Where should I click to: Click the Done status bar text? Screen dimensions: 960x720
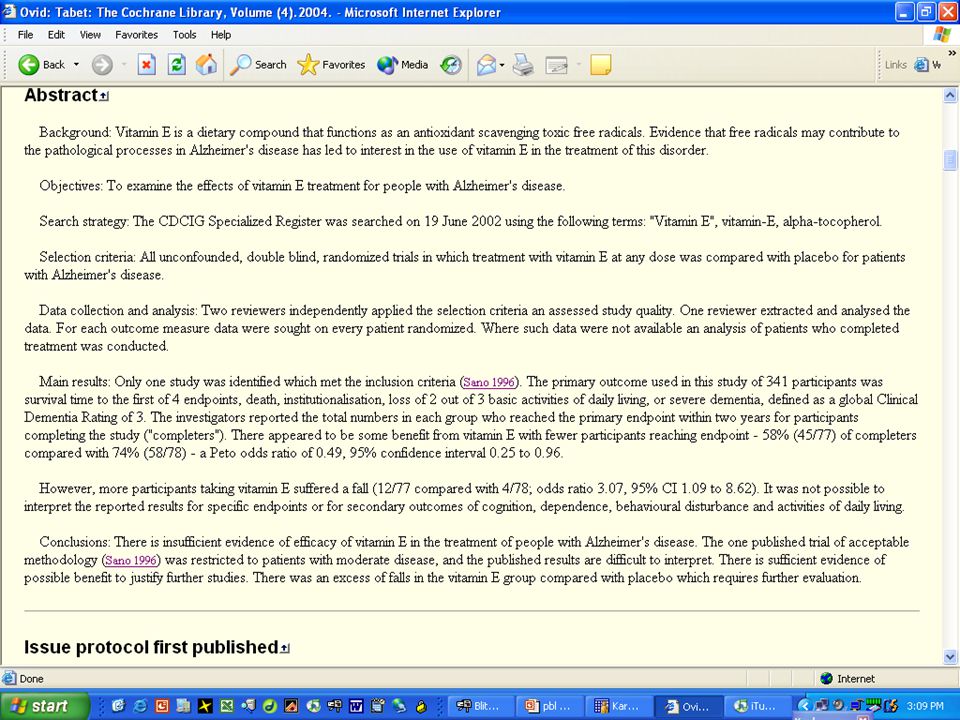pyautogui.click(x=31, y=678)
